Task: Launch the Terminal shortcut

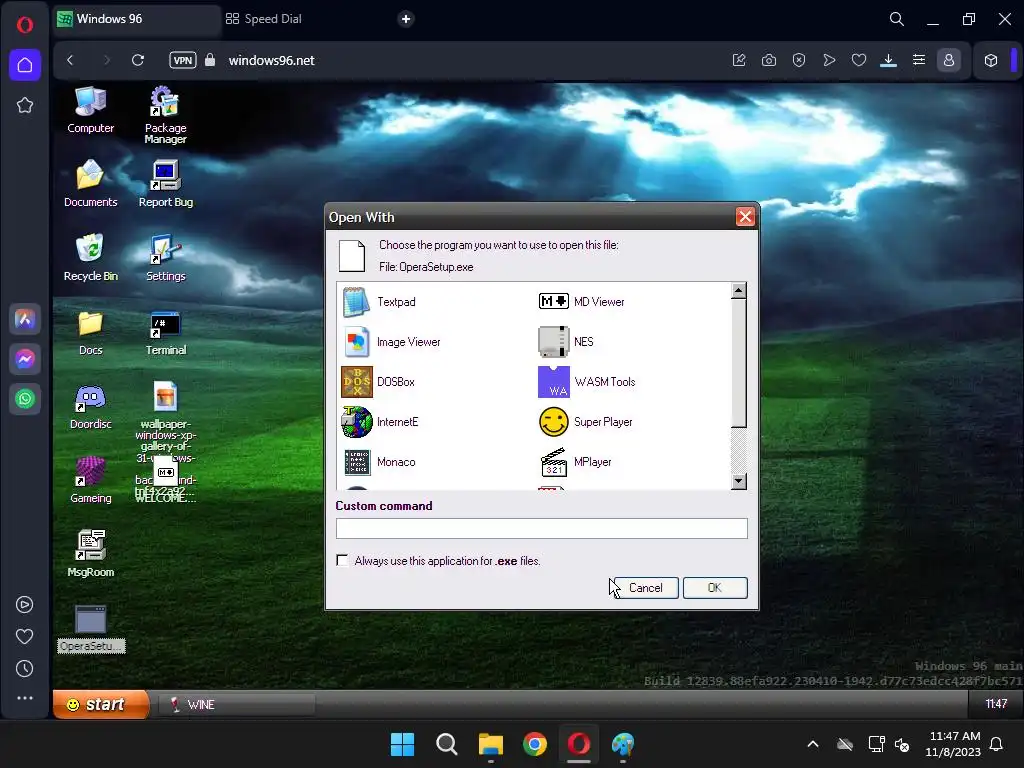Action: [165, 332]
